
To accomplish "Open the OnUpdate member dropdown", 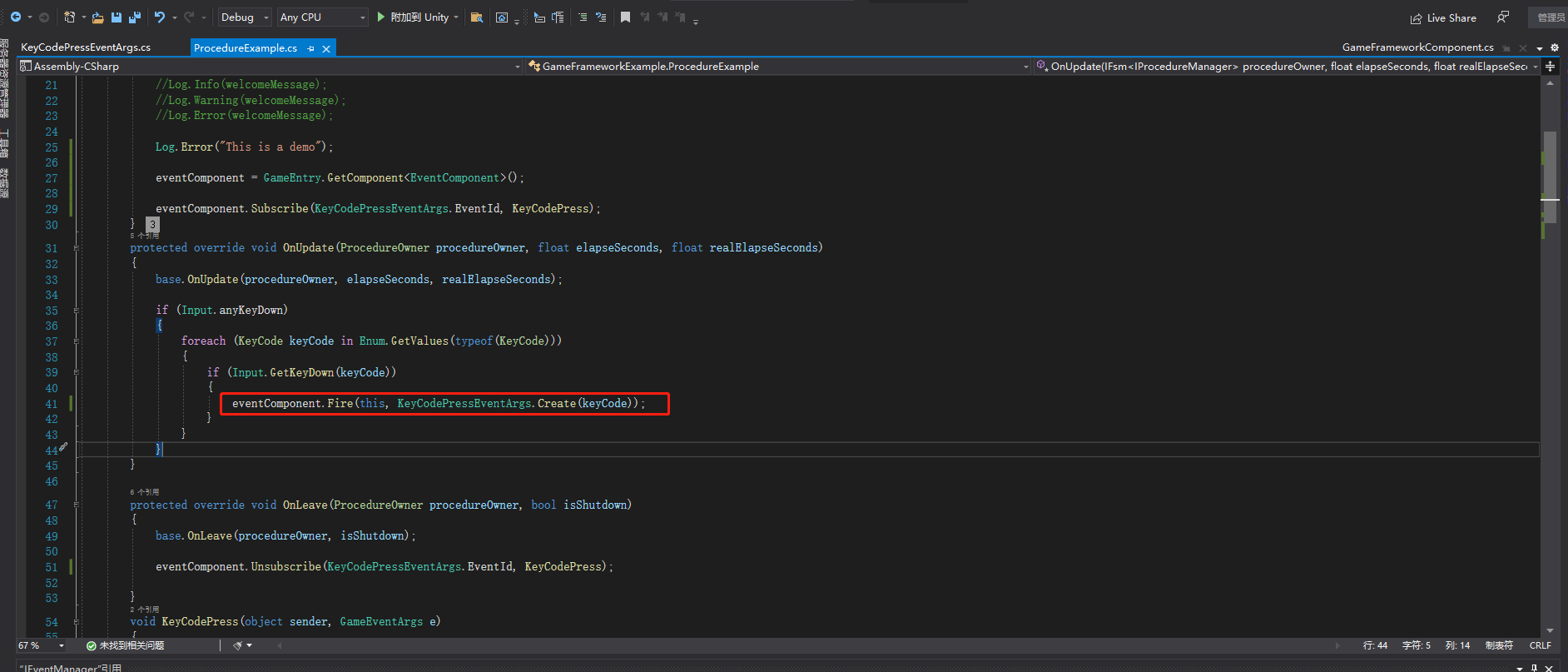I will (1287, 66).
